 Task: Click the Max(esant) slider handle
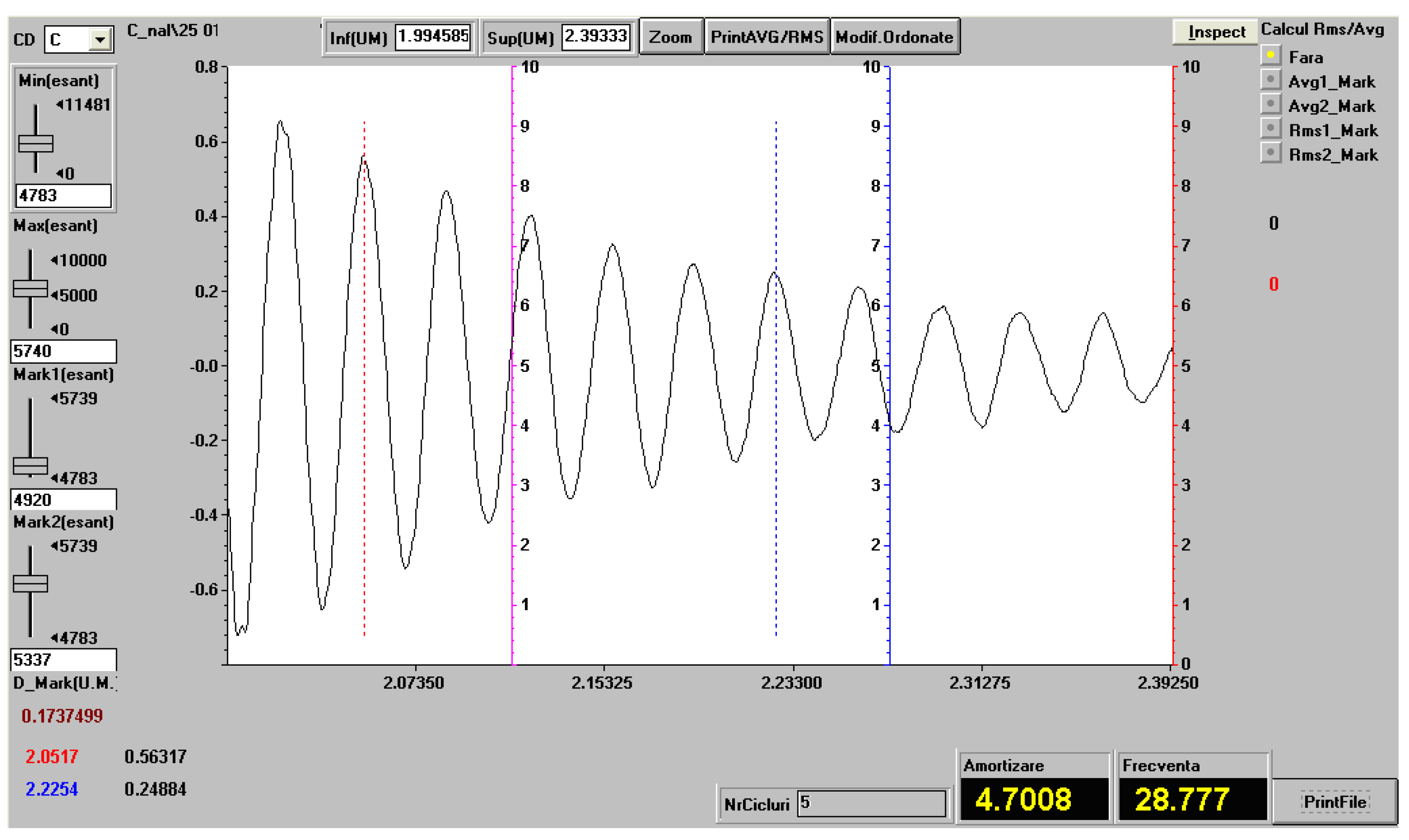coord(30,288)
